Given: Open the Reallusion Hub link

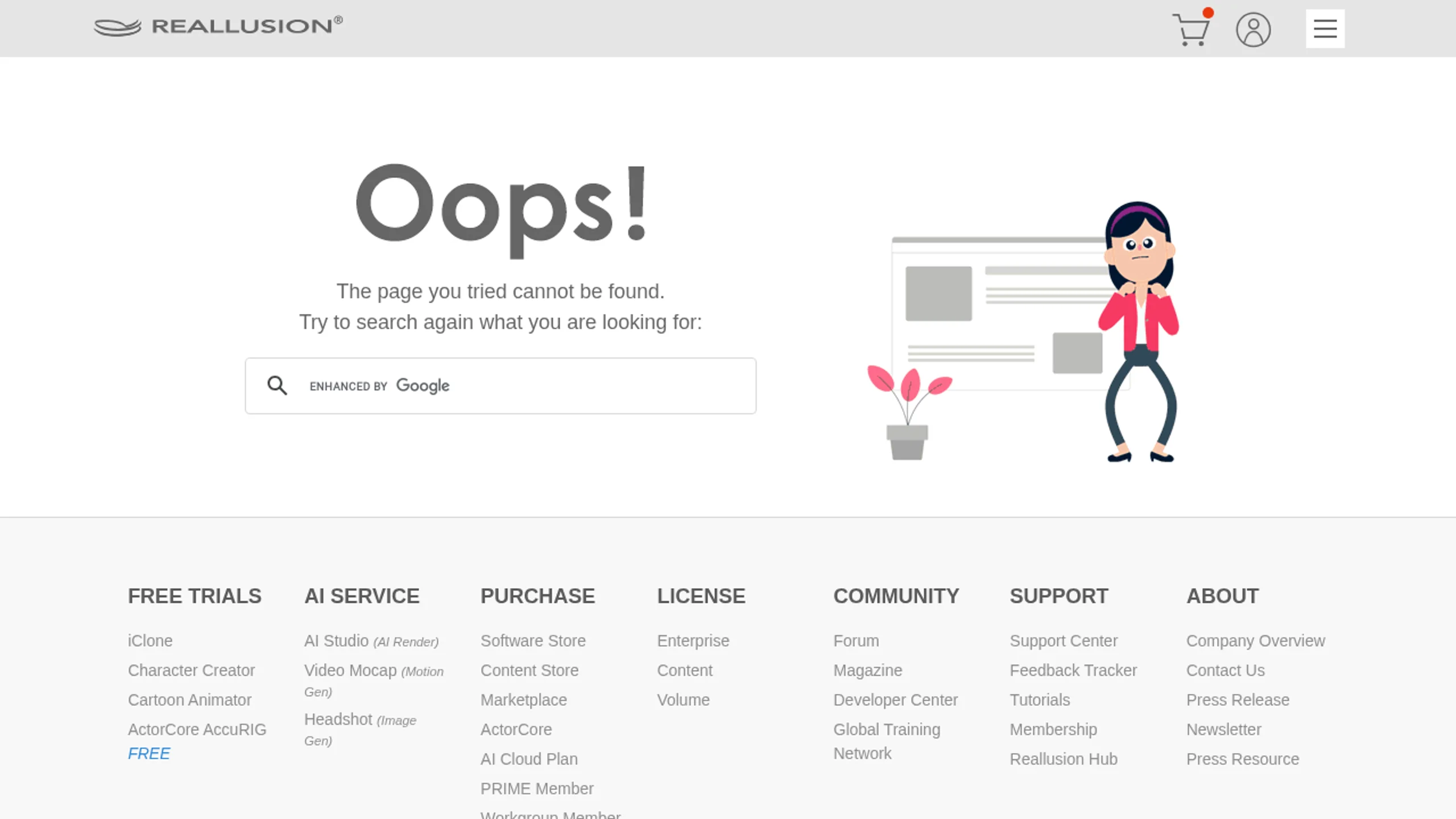Looking at the screenshot, I should click(1064, 759).
